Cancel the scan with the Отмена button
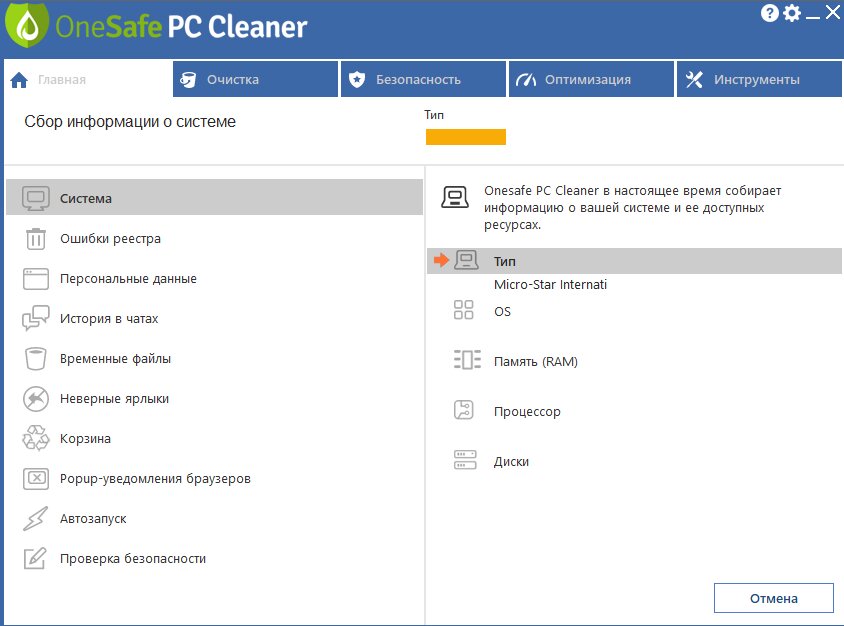This screenshot has width=844, height=626. click(x=773, y=598)
